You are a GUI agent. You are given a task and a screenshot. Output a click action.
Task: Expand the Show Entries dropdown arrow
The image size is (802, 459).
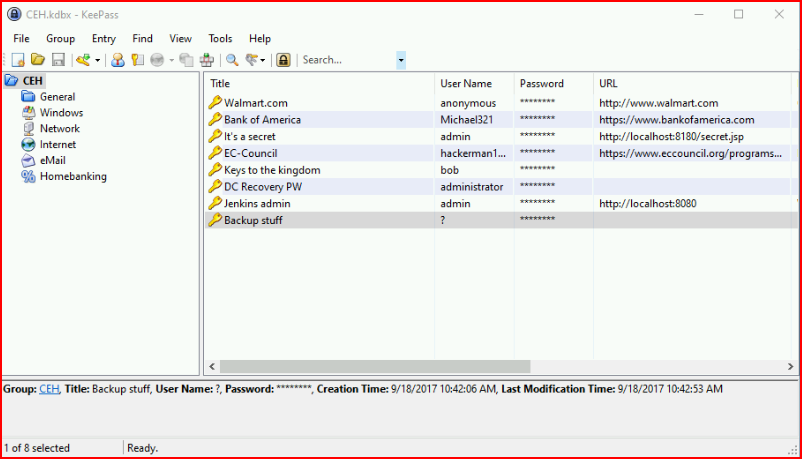(x=263, y=60)
